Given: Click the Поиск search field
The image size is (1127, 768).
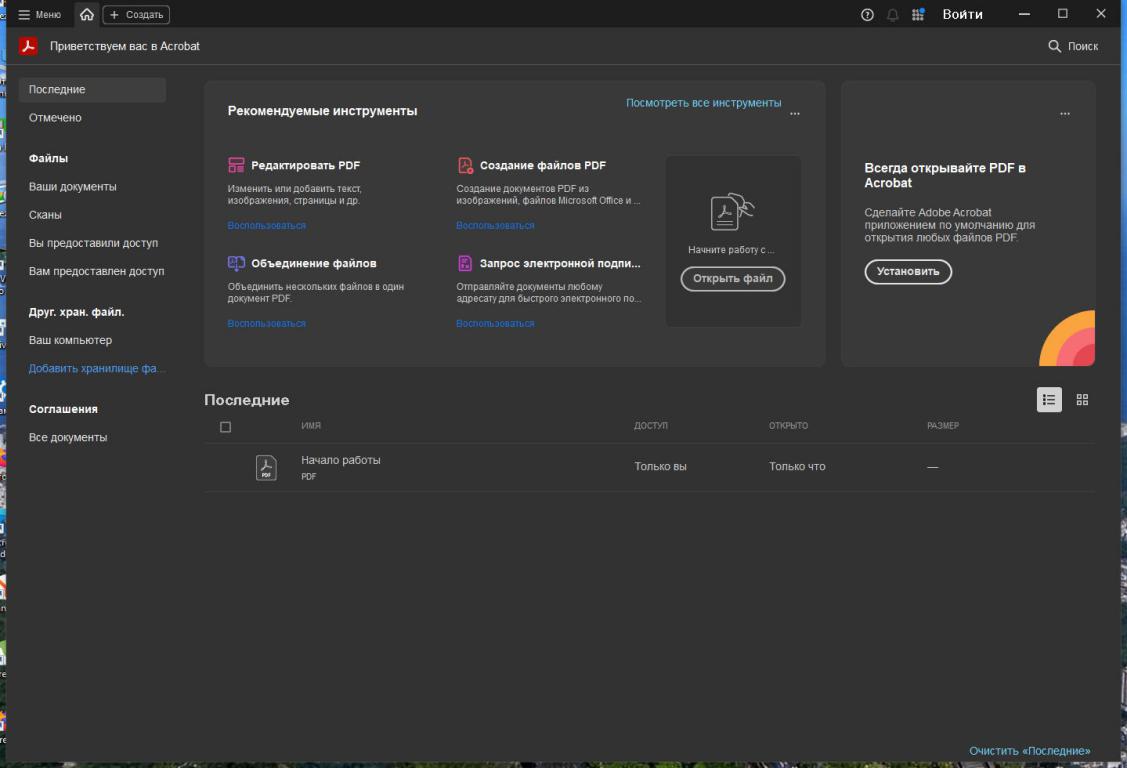Looking at the screenshot, I should [x=1073, y=46].
